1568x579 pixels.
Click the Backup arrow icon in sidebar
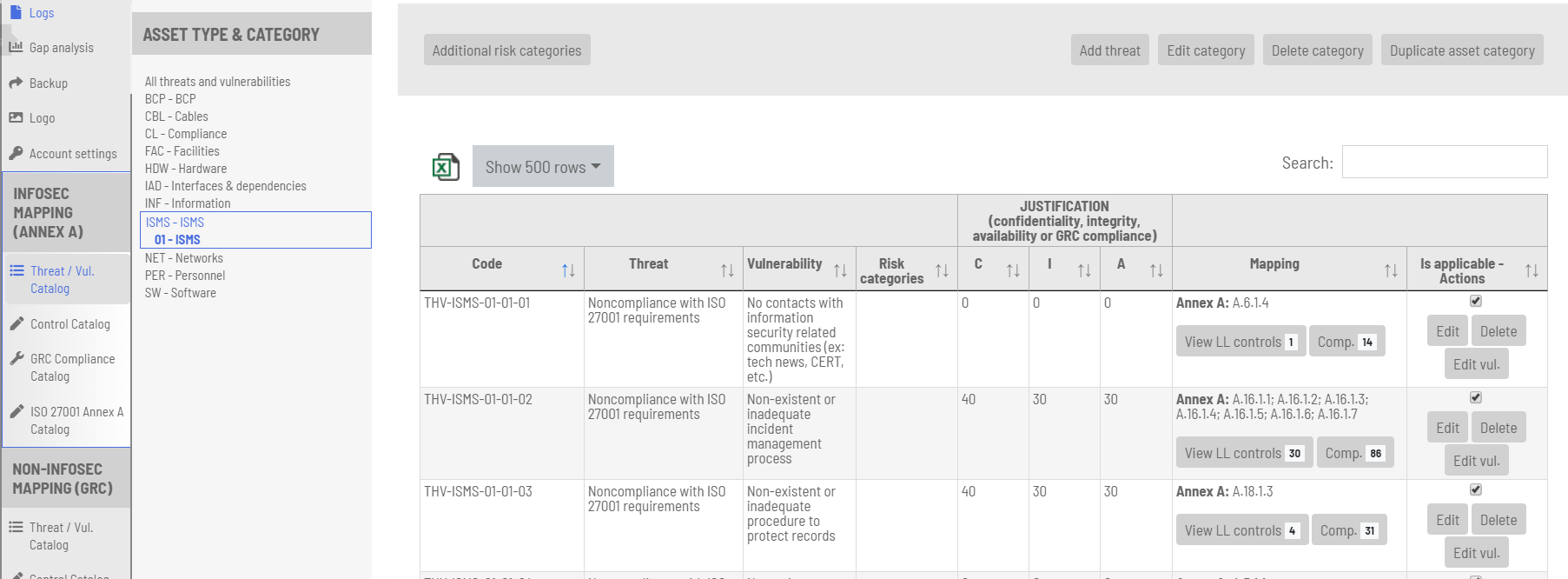(16, 83)
